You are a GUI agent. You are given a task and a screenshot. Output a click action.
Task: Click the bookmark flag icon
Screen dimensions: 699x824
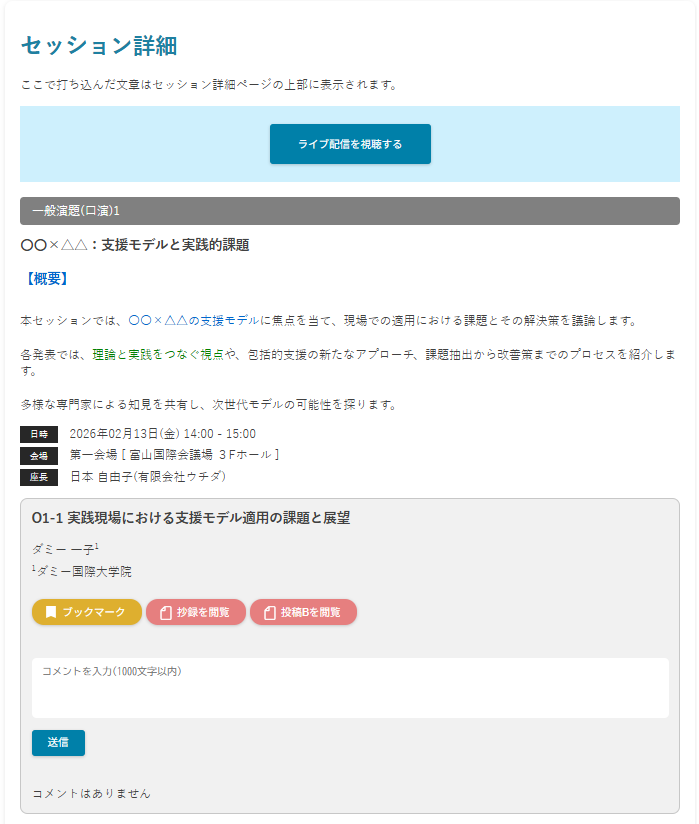click(x=51, y=612)
